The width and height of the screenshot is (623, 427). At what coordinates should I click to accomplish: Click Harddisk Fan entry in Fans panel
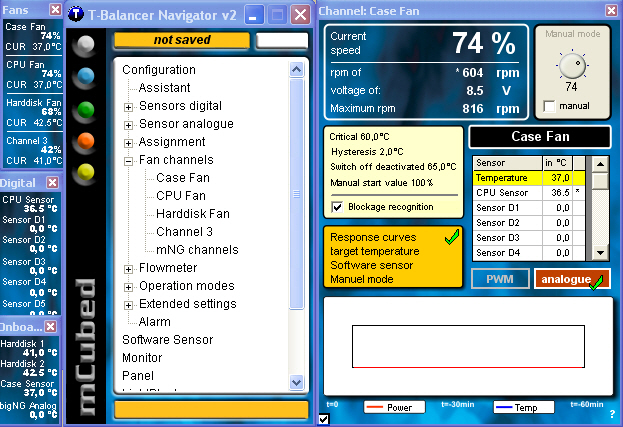click(x=33, y=113)
